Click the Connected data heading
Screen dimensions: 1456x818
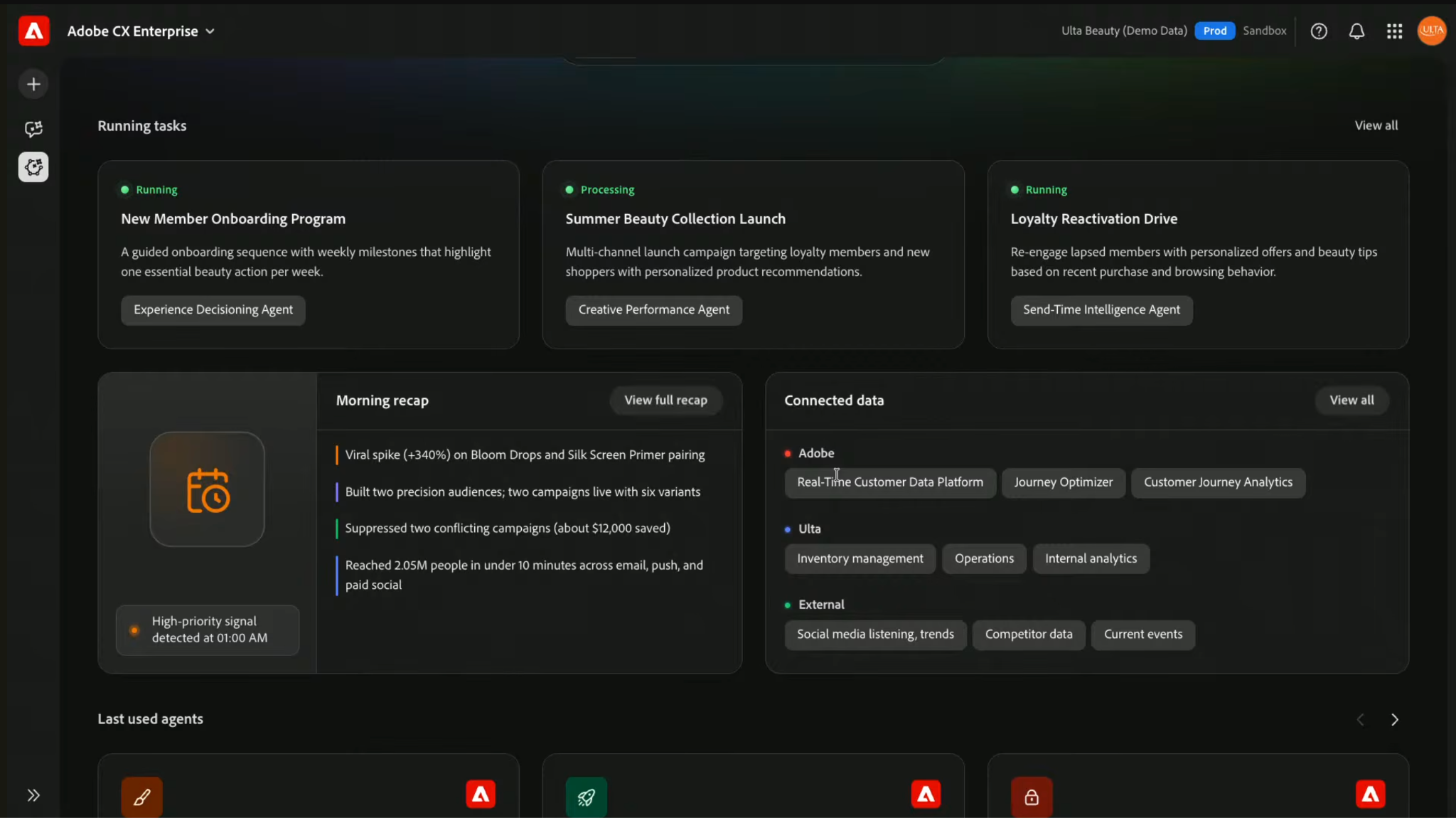click(x=834, y=400)
